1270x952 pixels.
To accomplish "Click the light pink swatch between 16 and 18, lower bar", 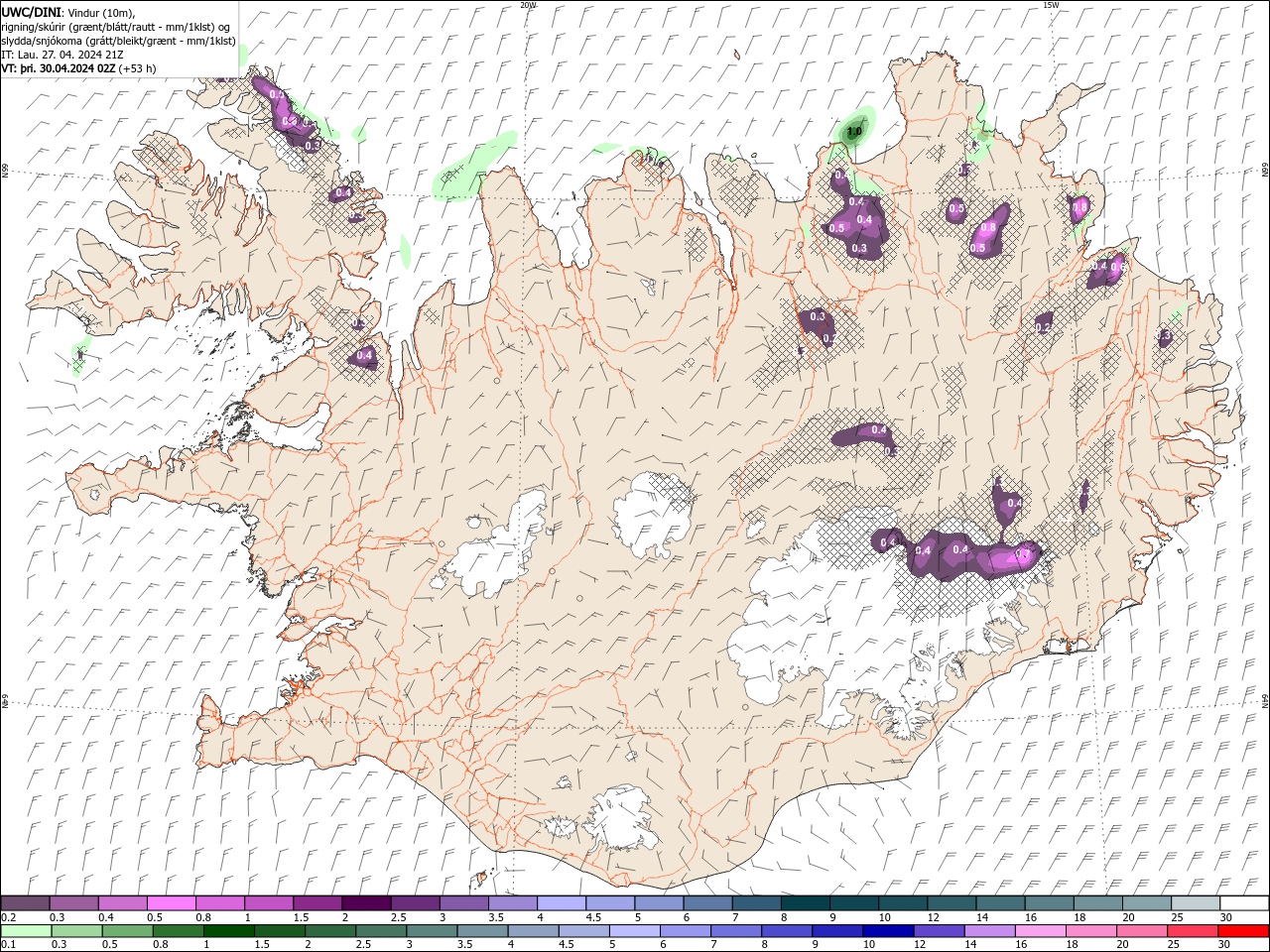I will point(1039,931).
